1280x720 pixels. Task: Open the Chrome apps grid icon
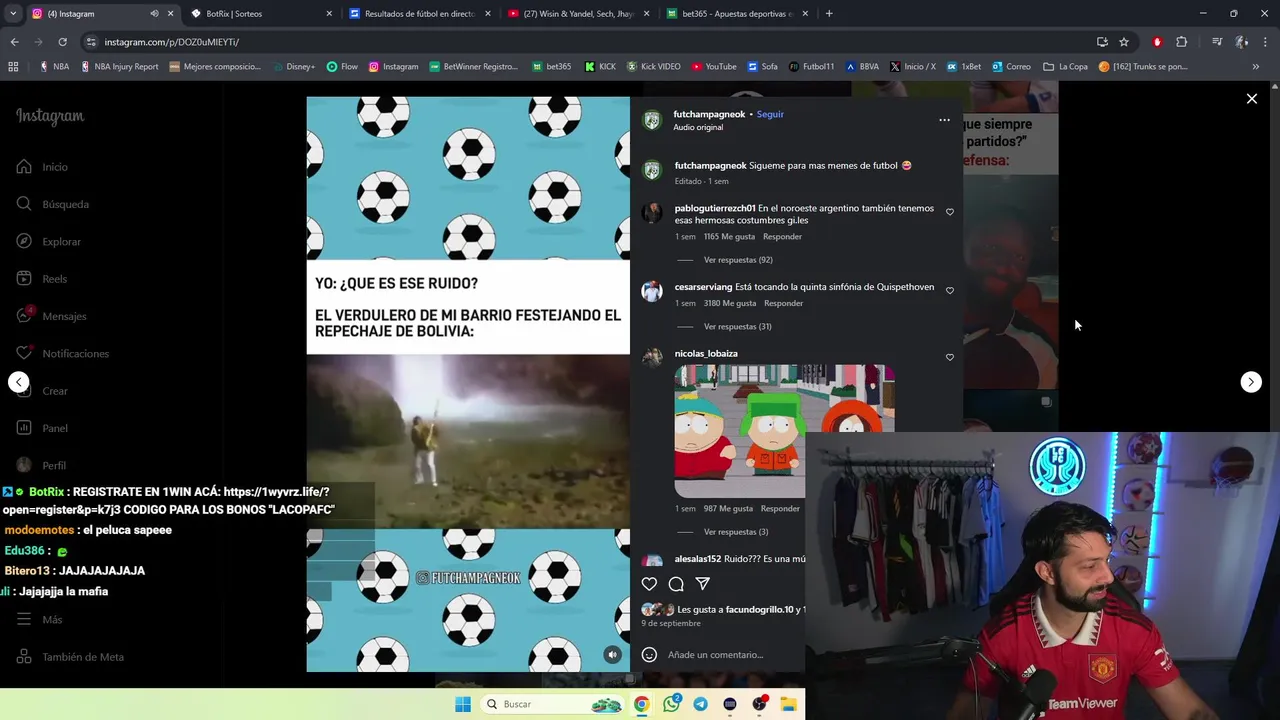(x=13, y=67)
